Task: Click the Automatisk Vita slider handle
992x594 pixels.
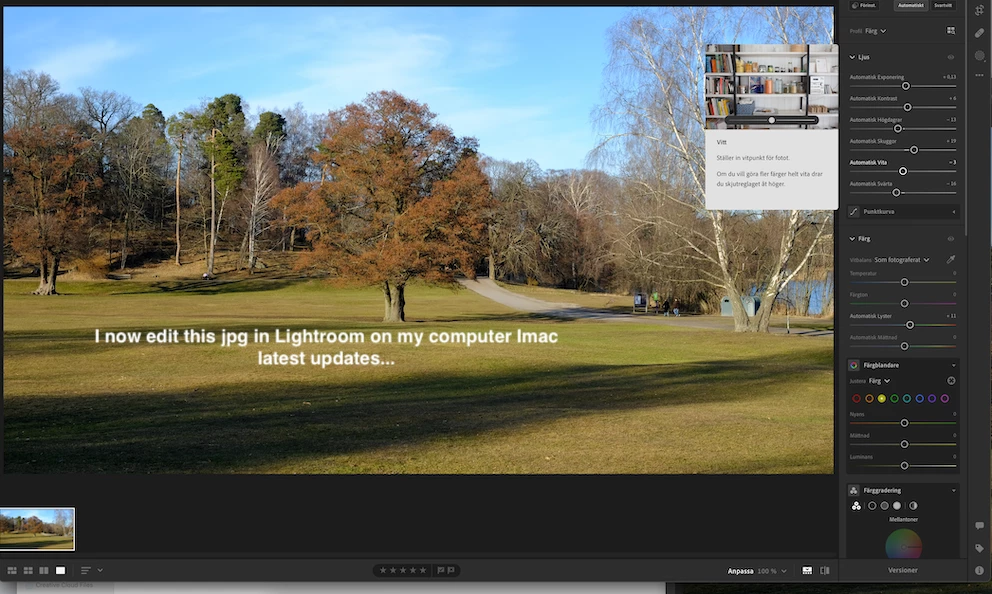Action: pyautogui.click(x=903, y=171)
